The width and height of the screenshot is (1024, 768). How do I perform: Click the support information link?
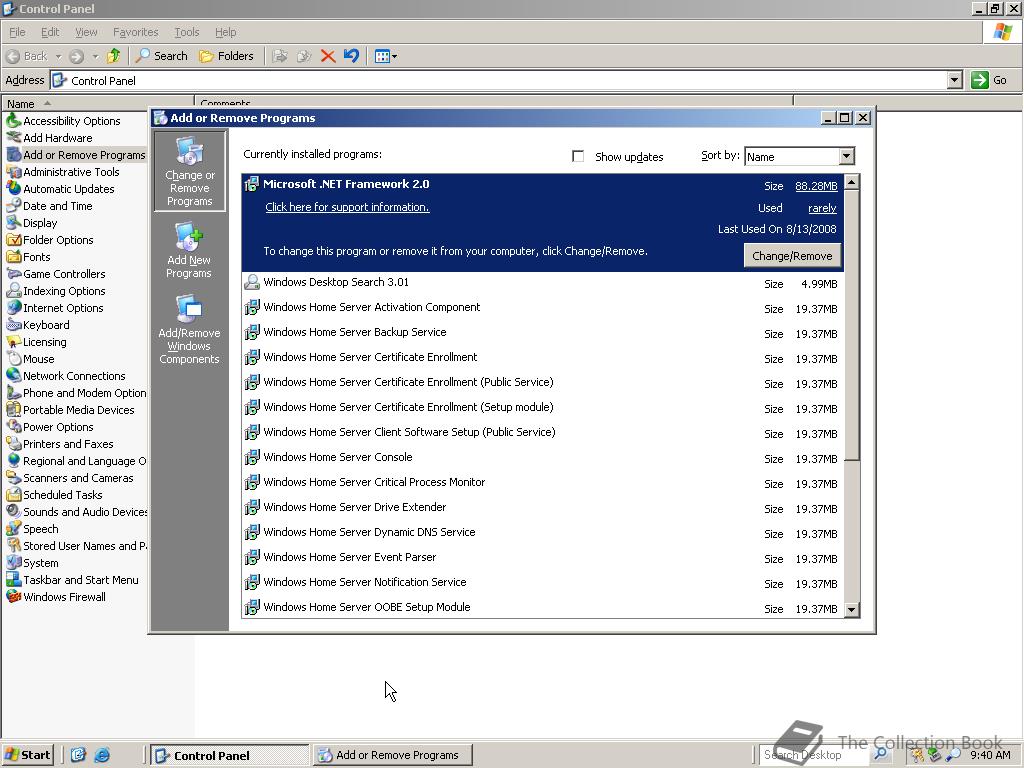tap(347, 207)
